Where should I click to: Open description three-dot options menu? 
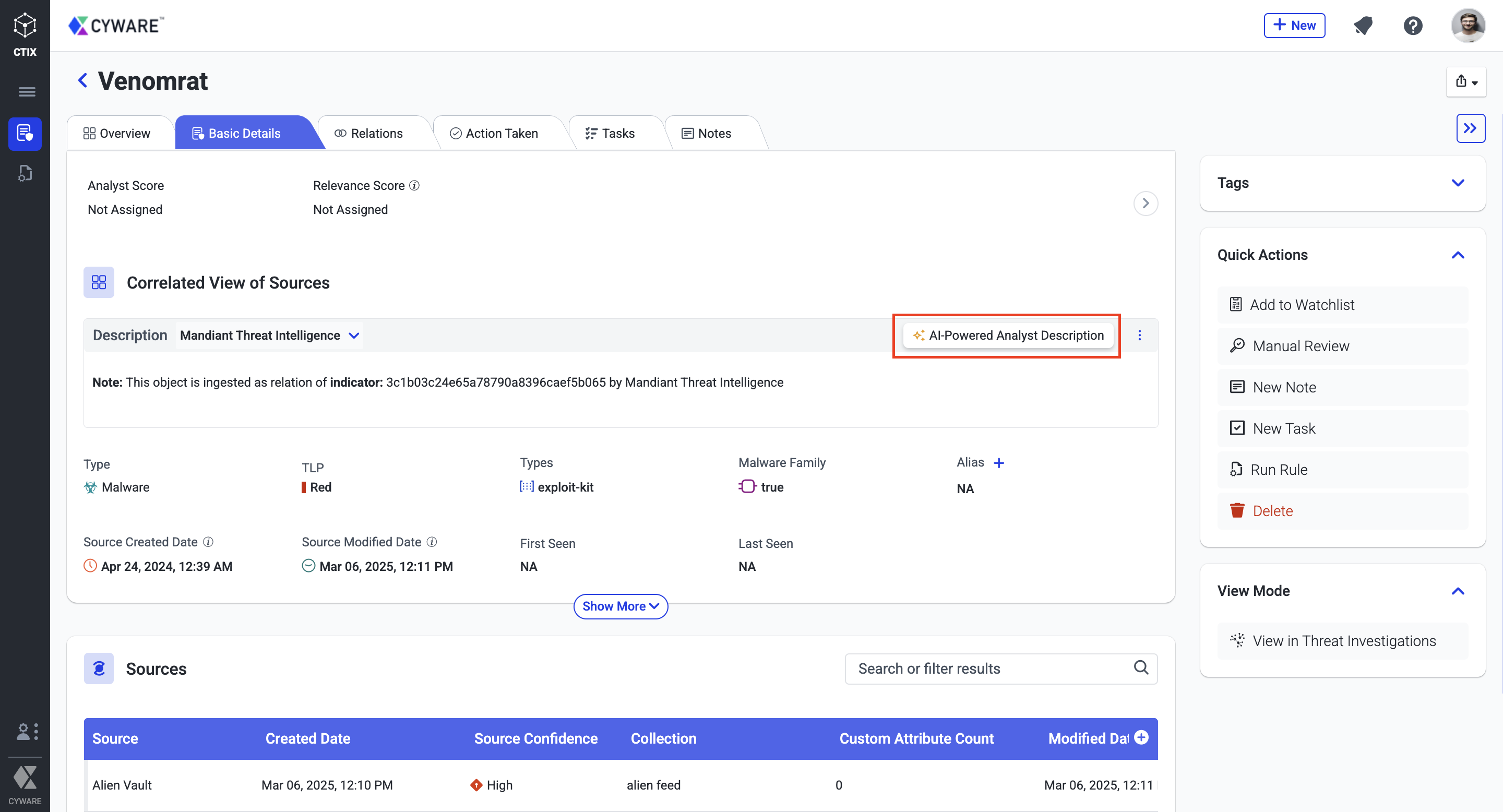pyautogui.click(x=1139, y=336)
